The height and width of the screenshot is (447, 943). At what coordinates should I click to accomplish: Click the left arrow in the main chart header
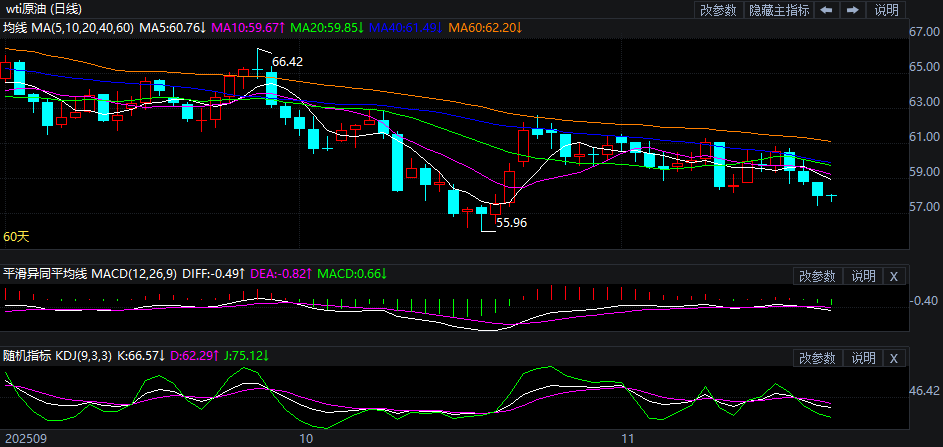coord(826,10)
